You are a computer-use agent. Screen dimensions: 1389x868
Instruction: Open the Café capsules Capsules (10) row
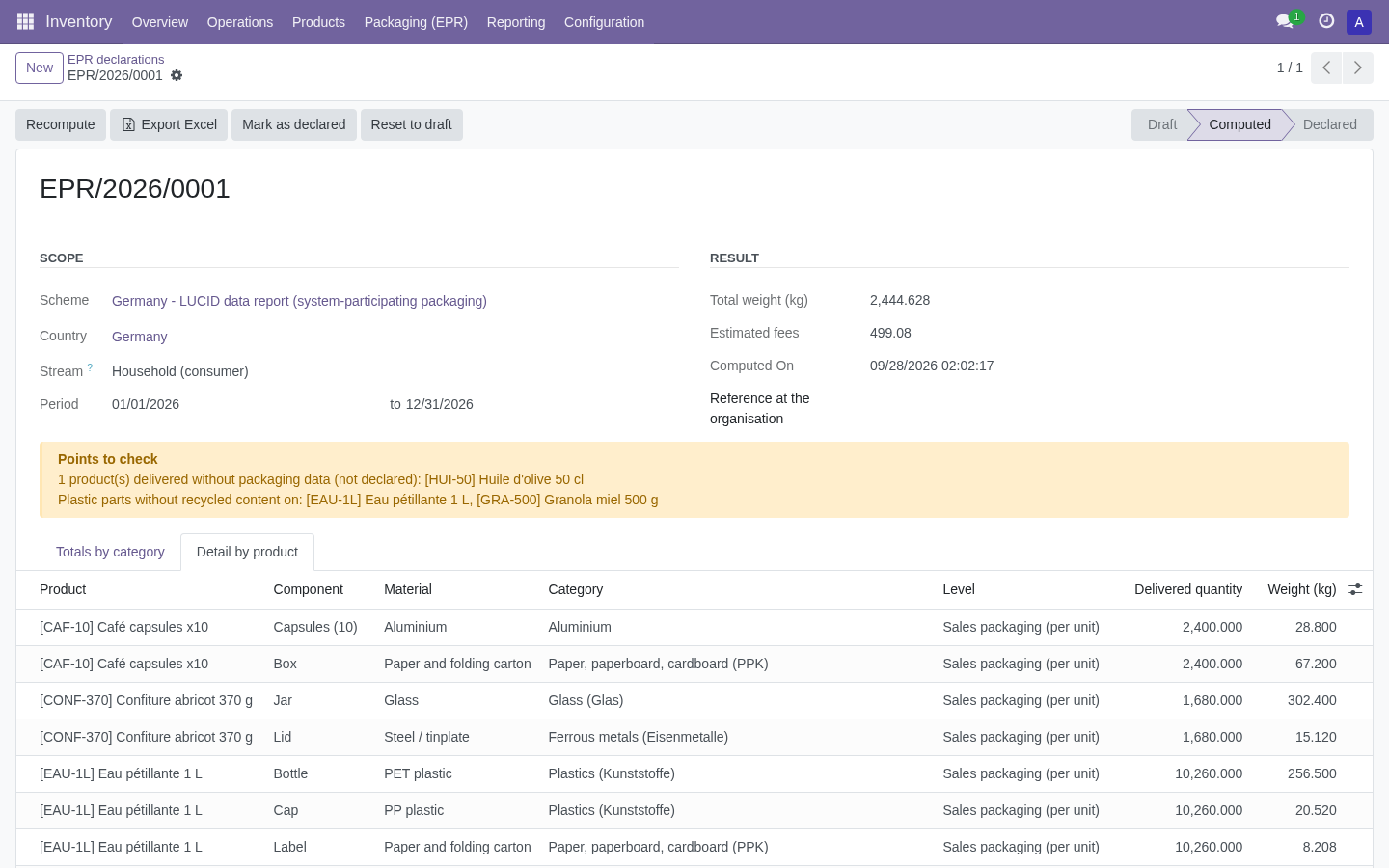point(694,627)
